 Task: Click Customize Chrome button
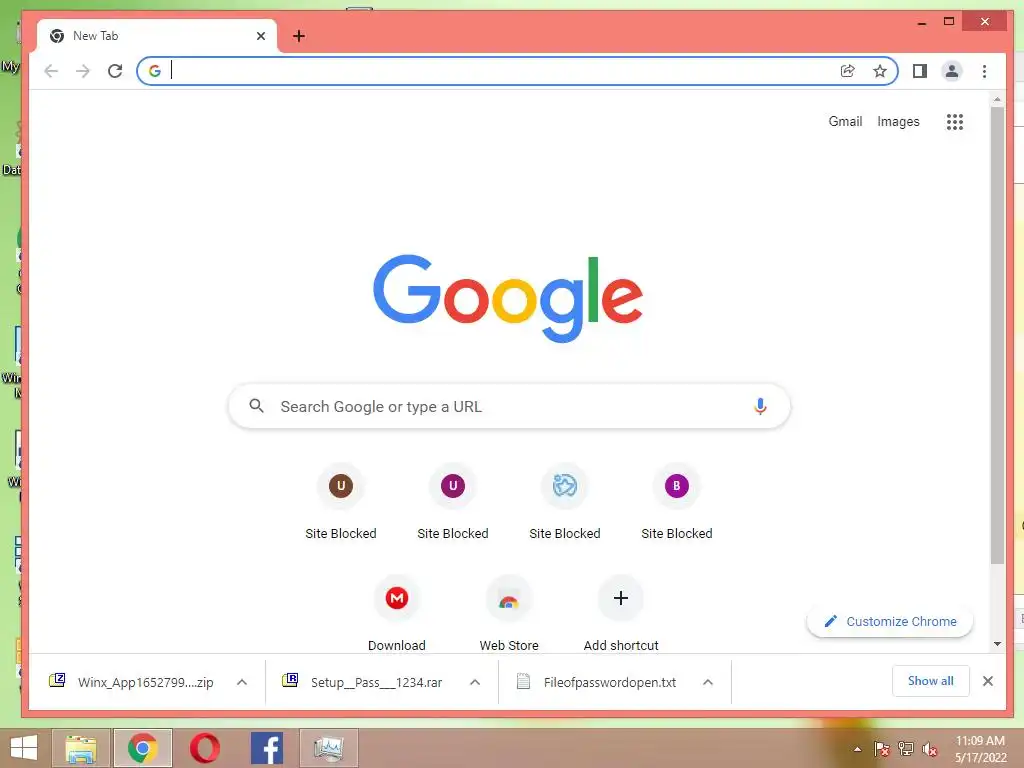click(890, 622)
